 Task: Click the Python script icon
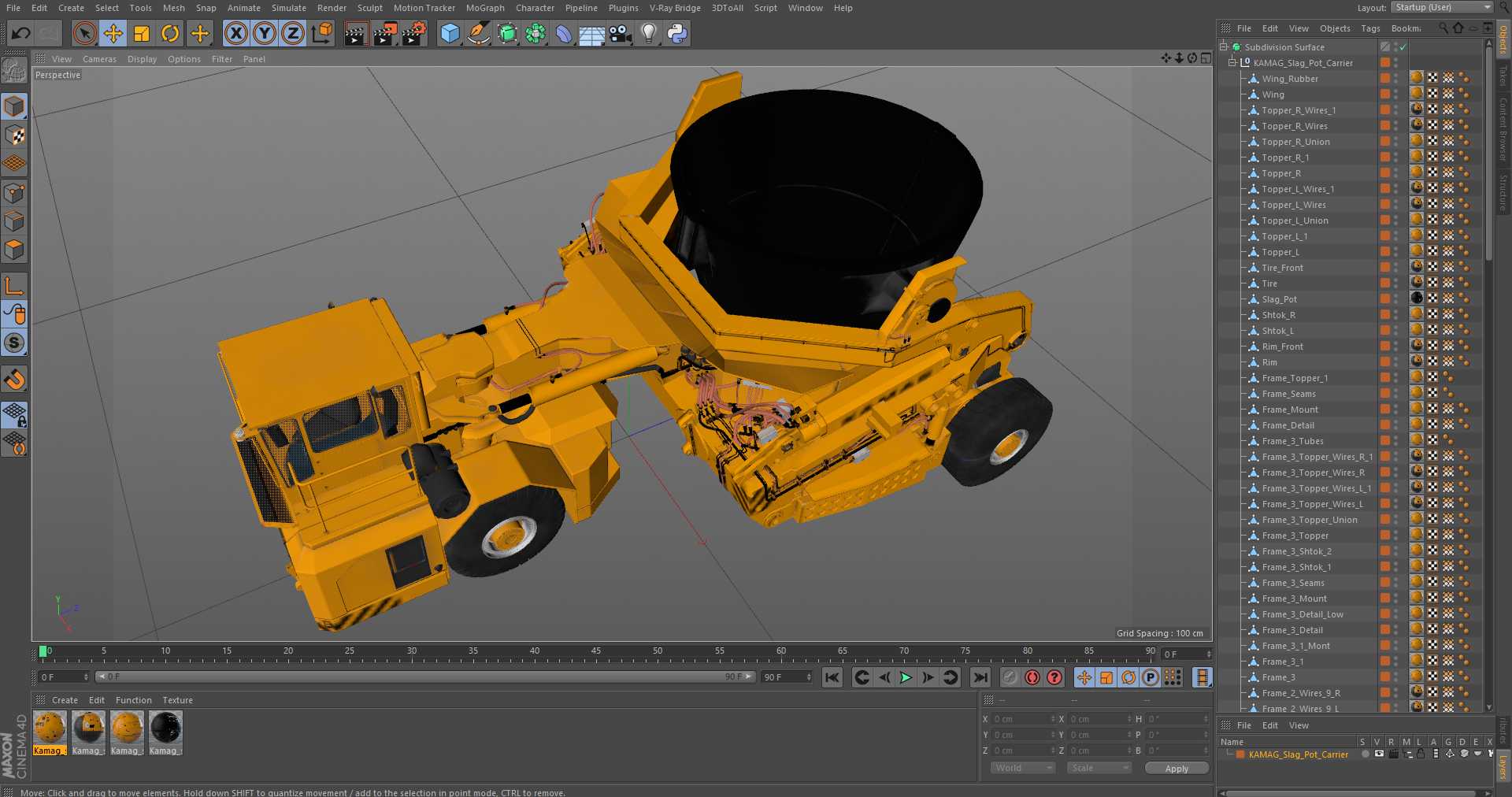point(677,33)
